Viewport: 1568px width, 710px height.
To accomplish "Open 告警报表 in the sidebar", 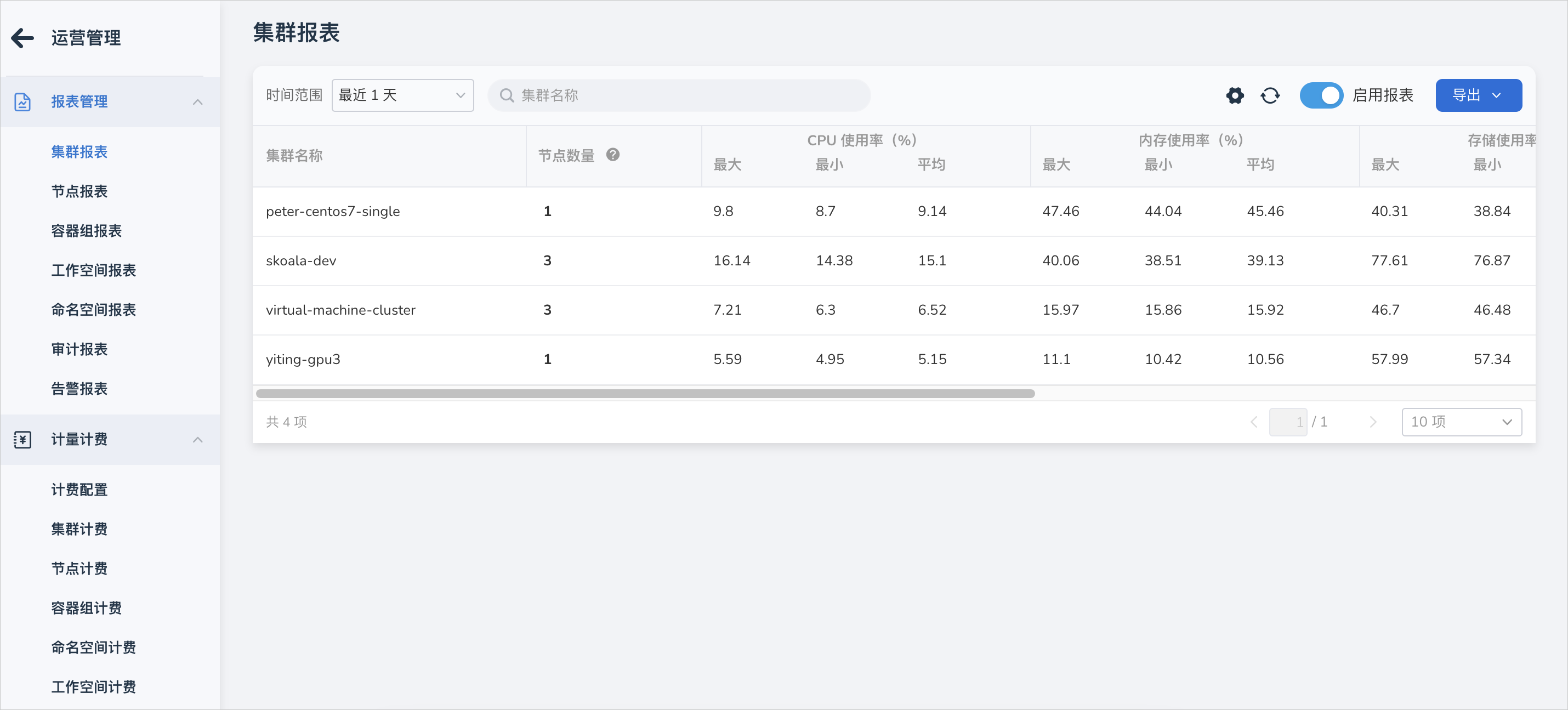I will tap(79, 389).
